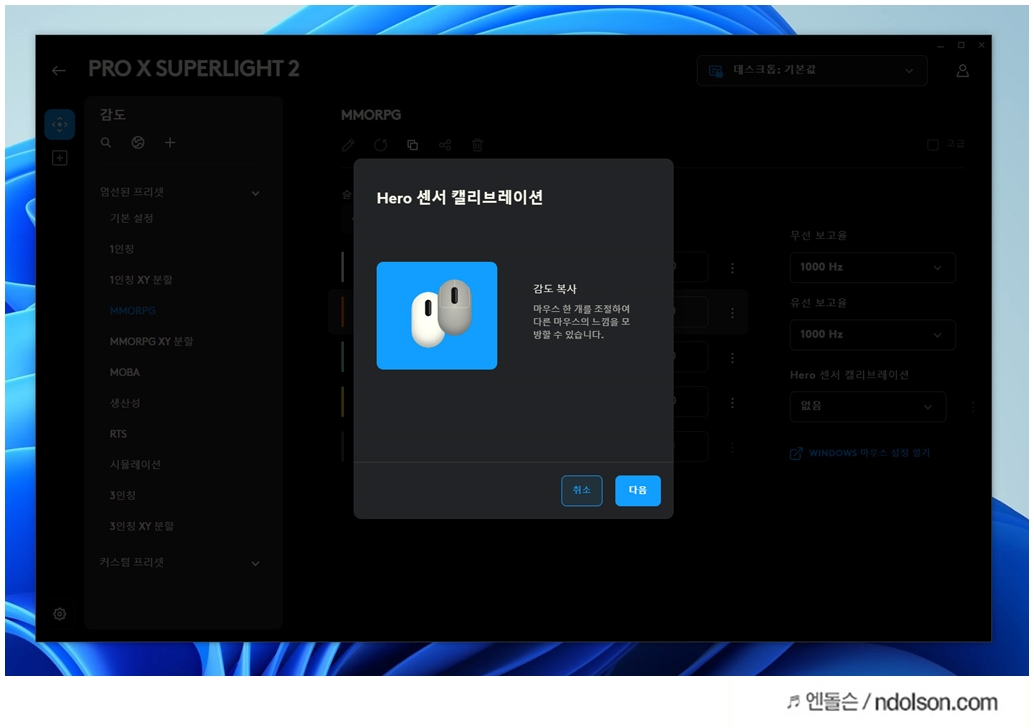This screenshot has height=728, width=1034.
Task: Open three-dot menu on the grey-marked DPI row
Action: tap(733, 268)
